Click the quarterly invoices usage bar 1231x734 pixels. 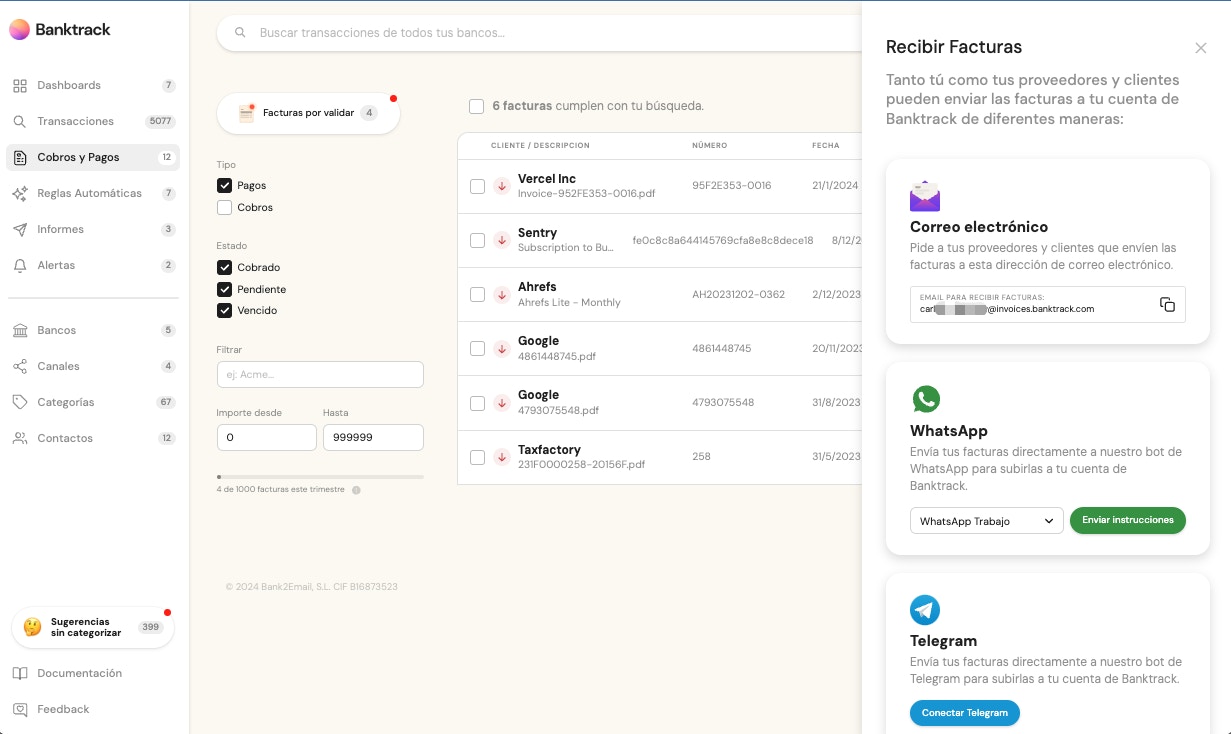[320, 477]
